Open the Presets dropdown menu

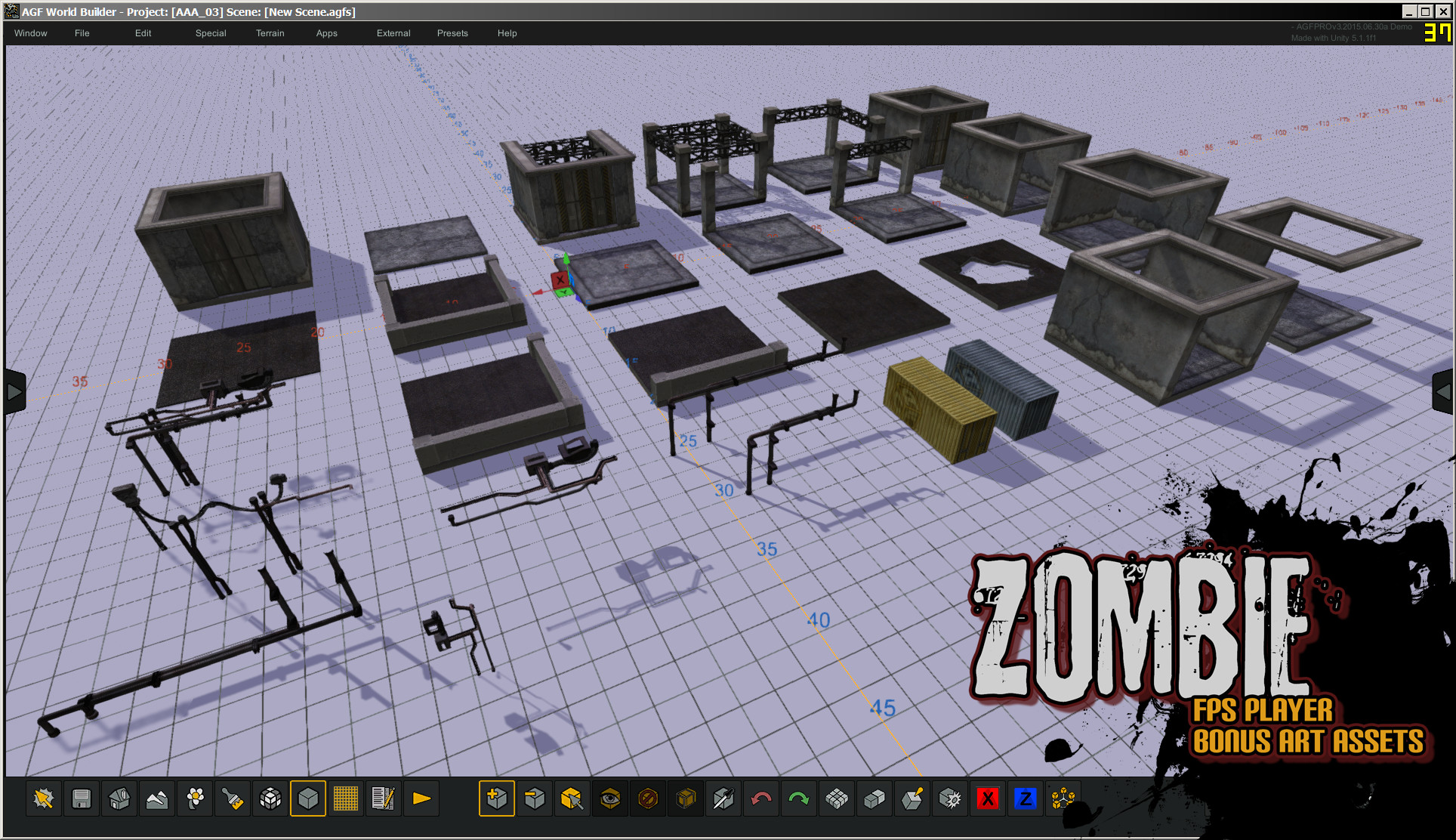[x=452, y=33]
